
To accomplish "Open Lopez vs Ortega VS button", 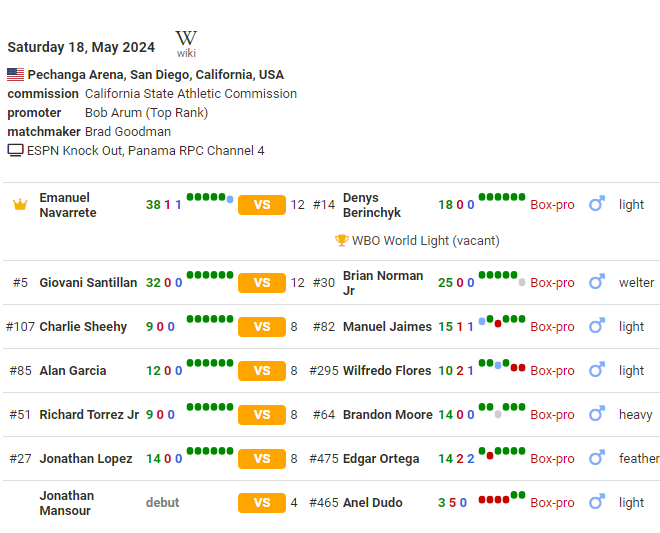I will point(262,459).
